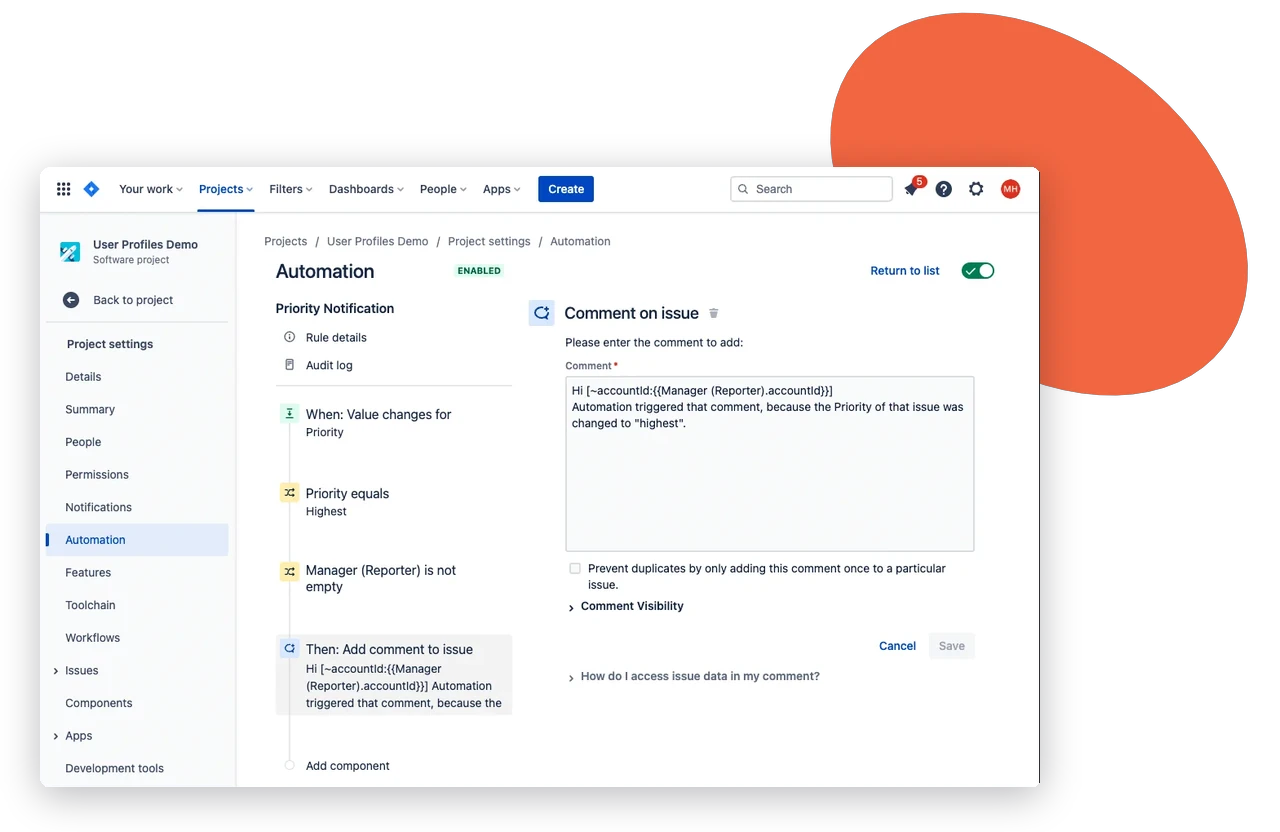Image resolution: width=1280 pixels, height=832 pixels.
Task: Select the Priority equals condition icon
Action: coord(289,493)
